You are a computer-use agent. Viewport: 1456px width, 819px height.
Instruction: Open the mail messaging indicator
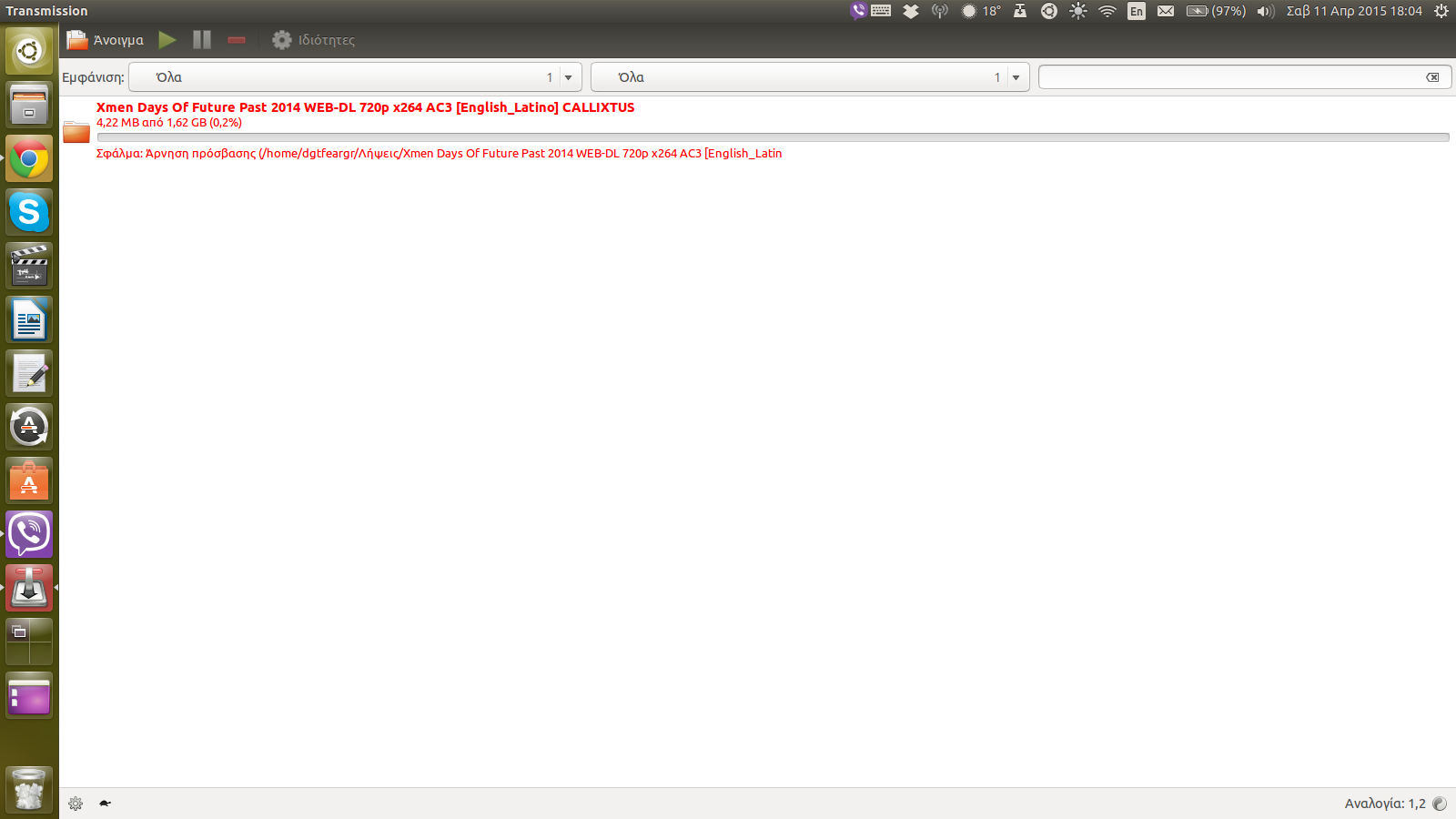pyautogui.click(x=1166, y=11)
